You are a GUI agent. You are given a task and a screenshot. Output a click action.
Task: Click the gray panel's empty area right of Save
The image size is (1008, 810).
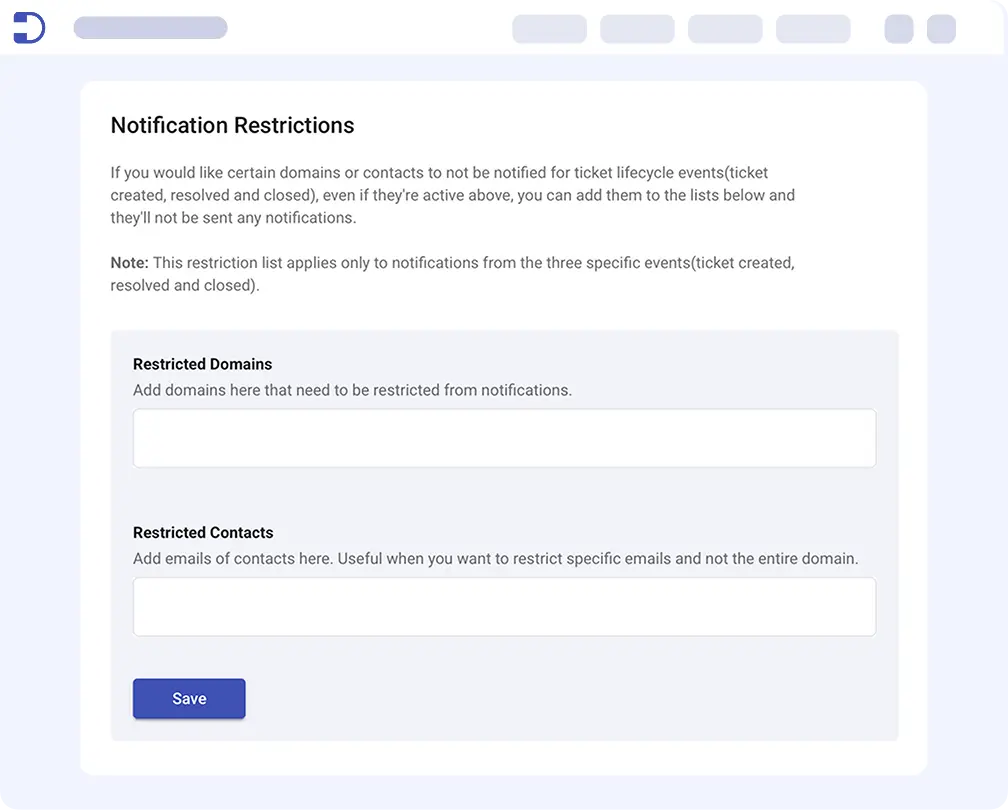[570, 699]
